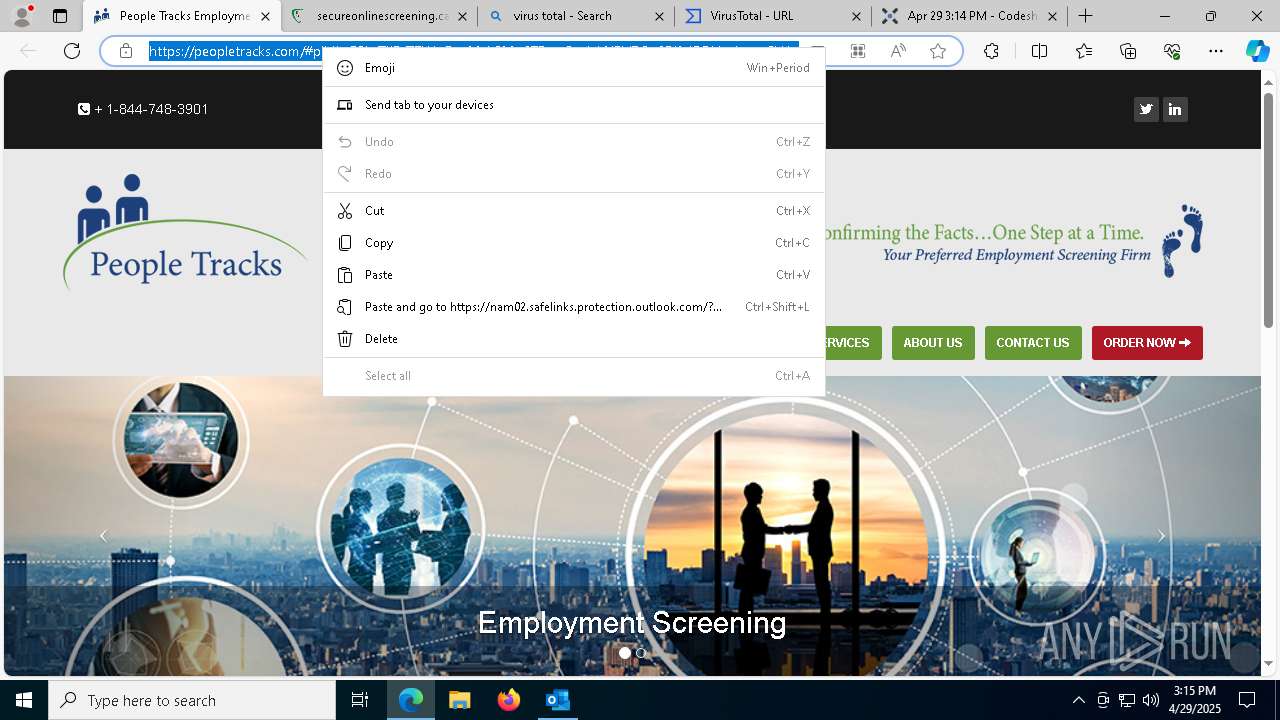Click the People Tracks logo
Viewport: 1280px width, 720px height.
click(x=185, y=232)
